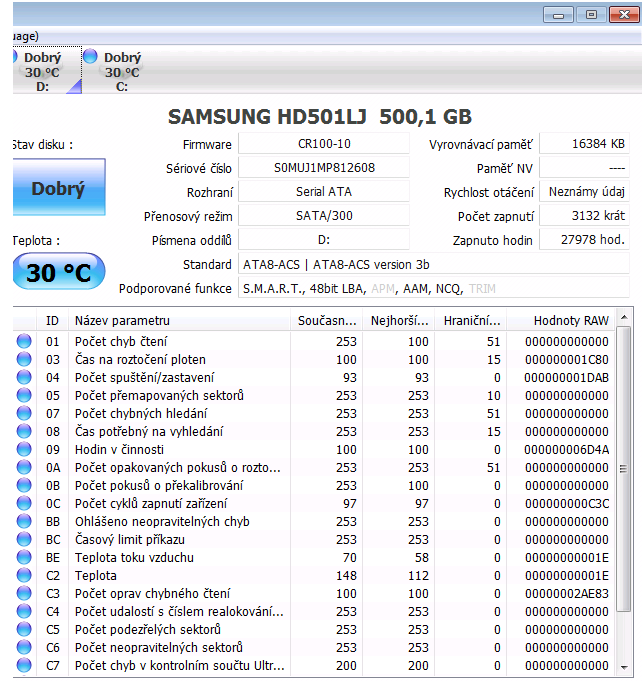Select the D: drive Dobrý tab
Screen dimensions: 642x681
point(47,70)
